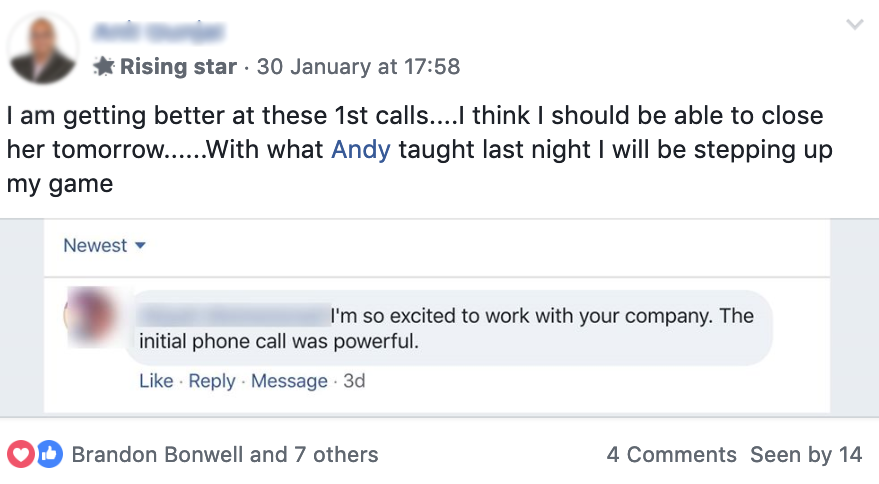The image size is (879, 484).
Task: Click the 3d comment timestamp
Action: click(354, 381)
